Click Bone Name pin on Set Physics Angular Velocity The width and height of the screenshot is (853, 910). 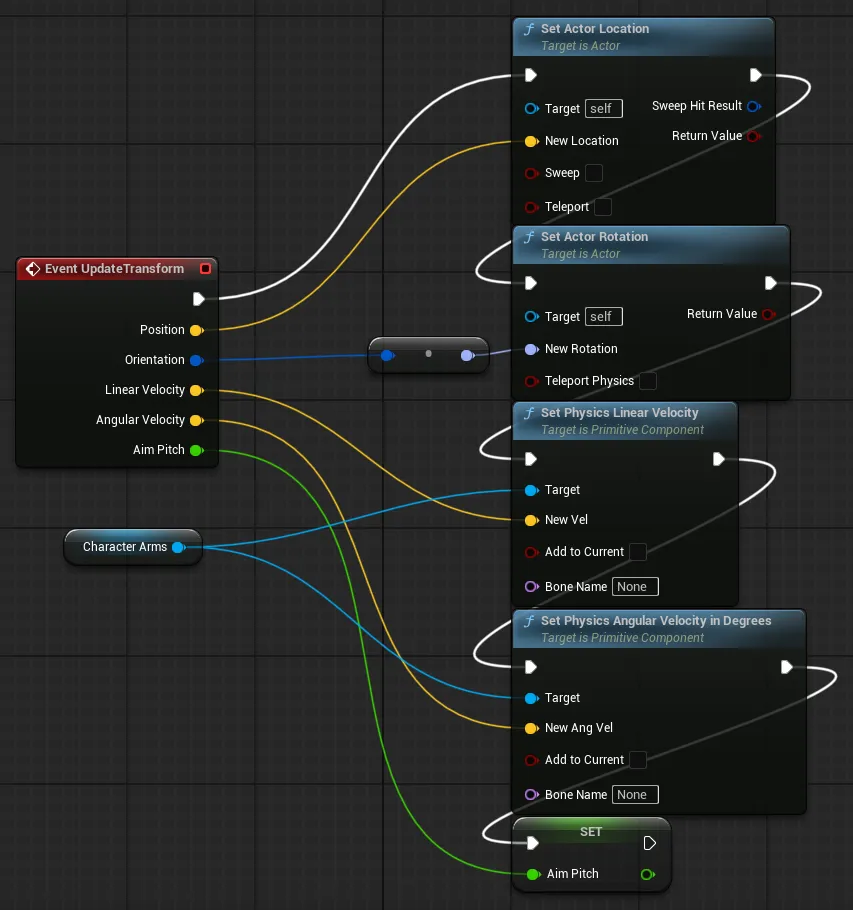[x=532, y=795]
